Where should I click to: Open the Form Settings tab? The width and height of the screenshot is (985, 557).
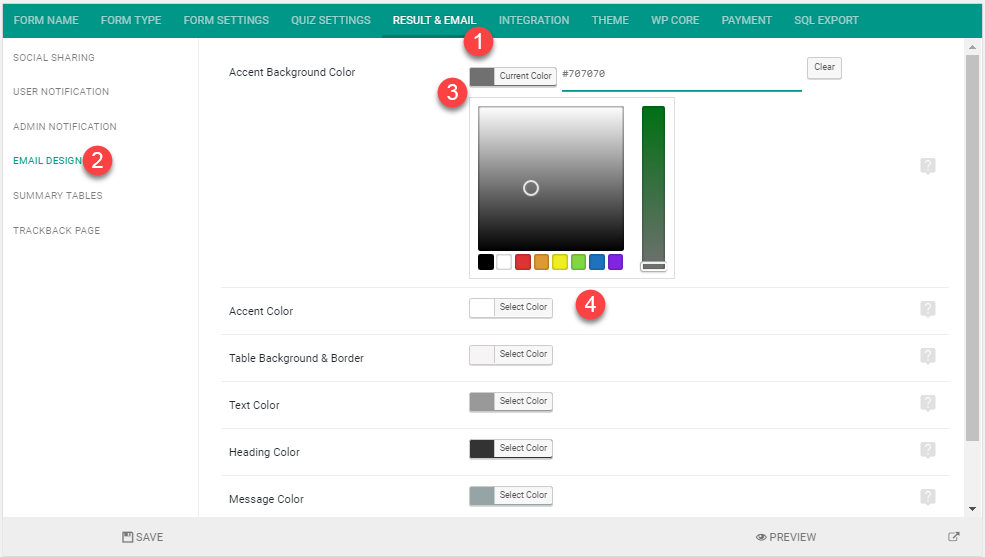[226, 20]
